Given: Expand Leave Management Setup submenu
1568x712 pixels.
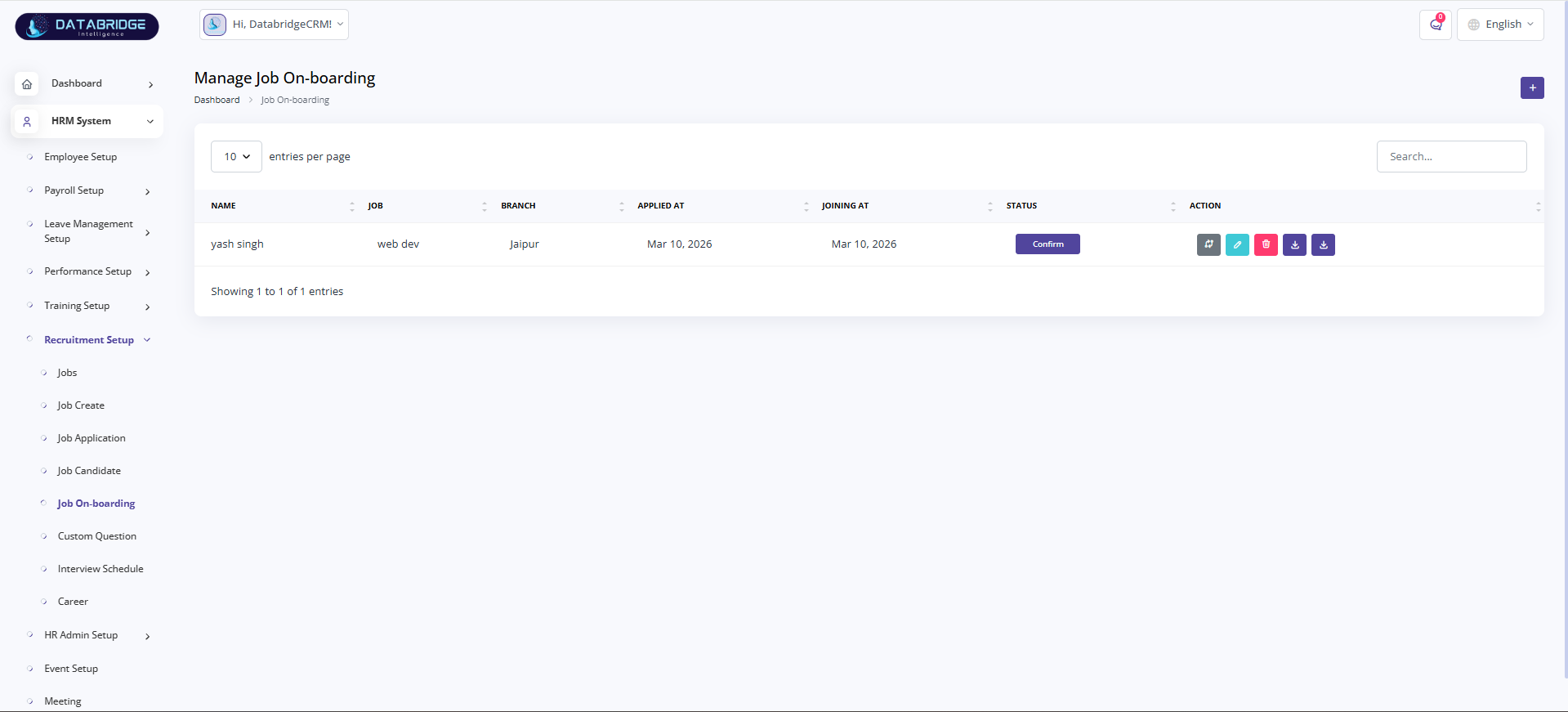Looking at the screenshot, I should pos(148,232).
